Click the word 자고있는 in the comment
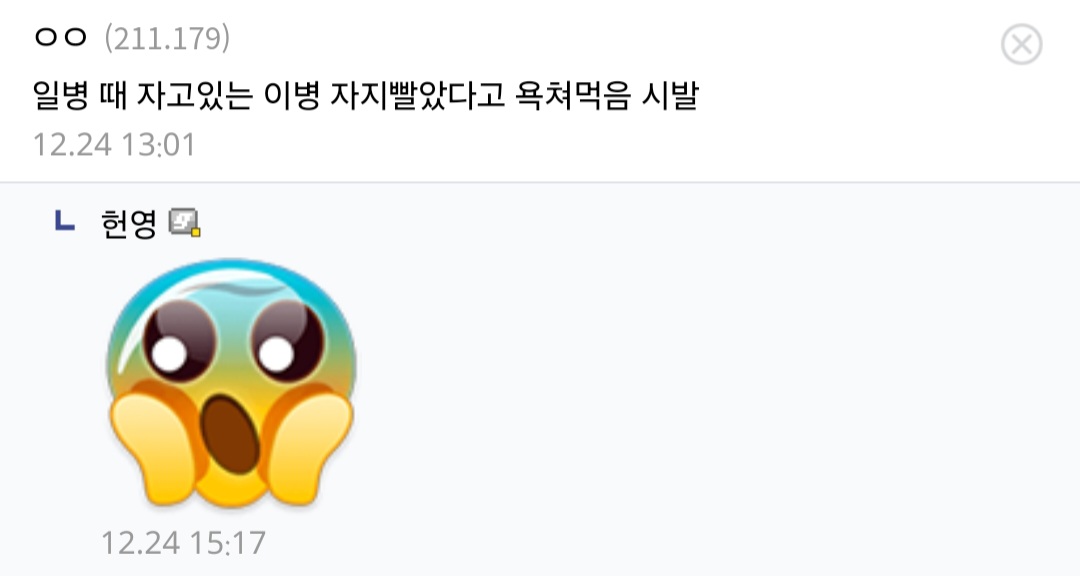Image resolution: width=1080 pixels, height=576 pixels. (x=195, y=95)
